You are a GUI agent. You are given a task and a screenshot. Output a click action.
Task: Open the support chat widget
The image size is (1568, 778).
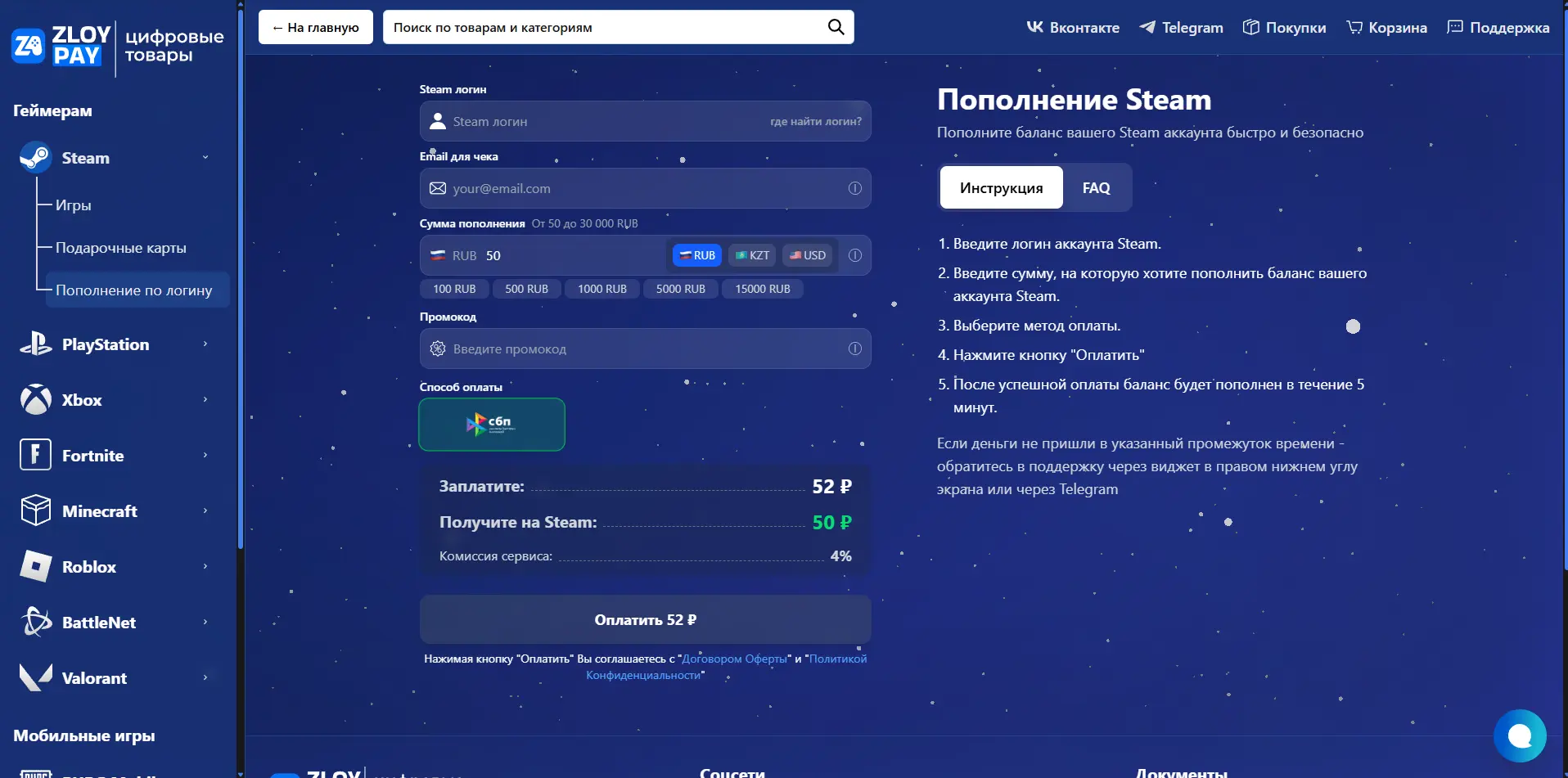1520,735
